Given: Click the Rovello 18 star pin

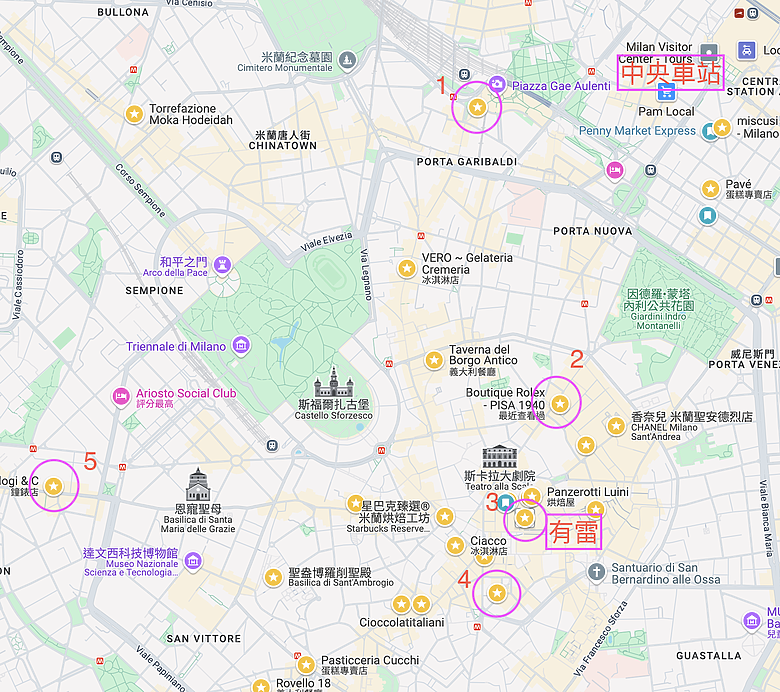Looking at the screenshot, I should [x=261, y=686].
